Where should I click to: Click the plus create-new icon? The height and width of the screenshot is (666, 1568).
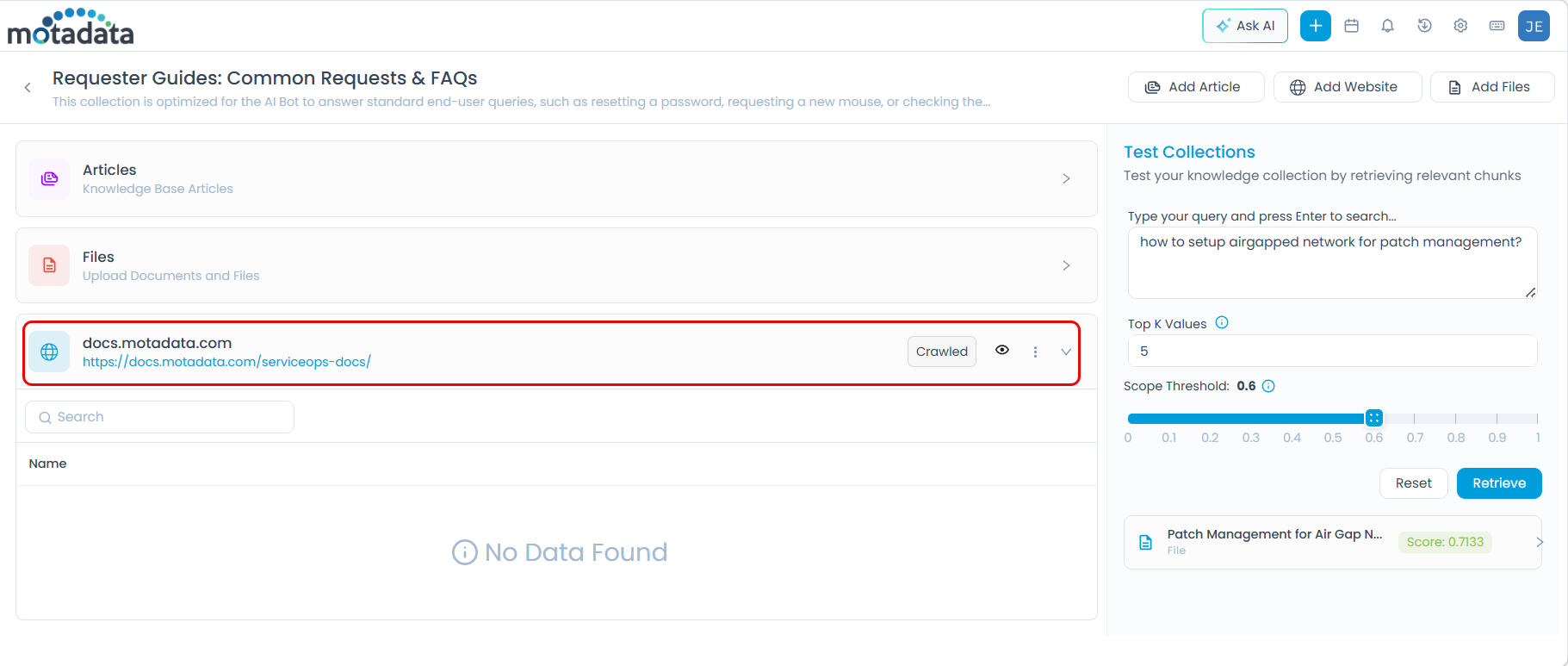pyautogui.click(x=1315, y=26)
